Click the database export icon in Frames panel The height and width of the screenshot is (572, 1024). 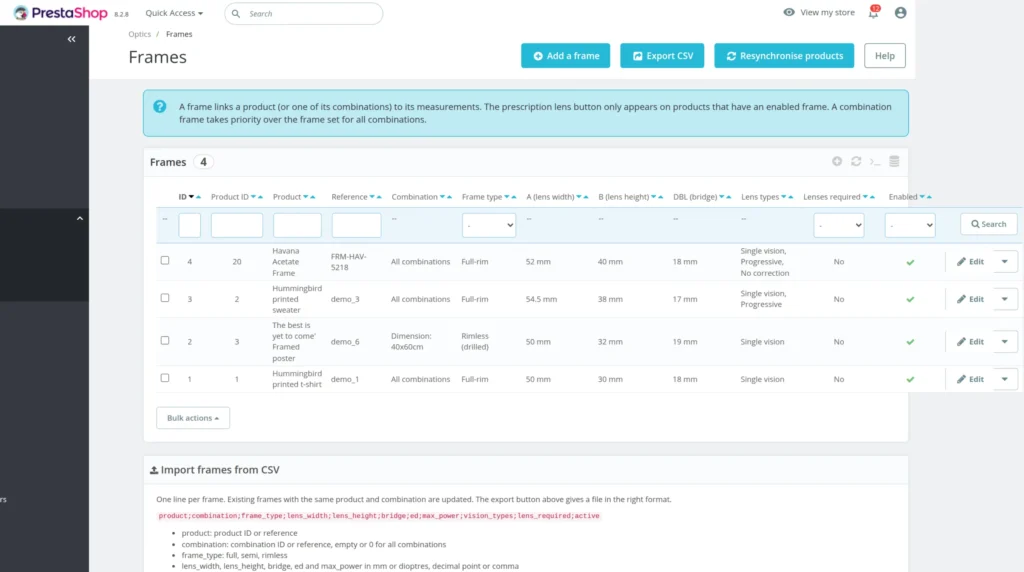pyautogui.click(x=894, y=161)
